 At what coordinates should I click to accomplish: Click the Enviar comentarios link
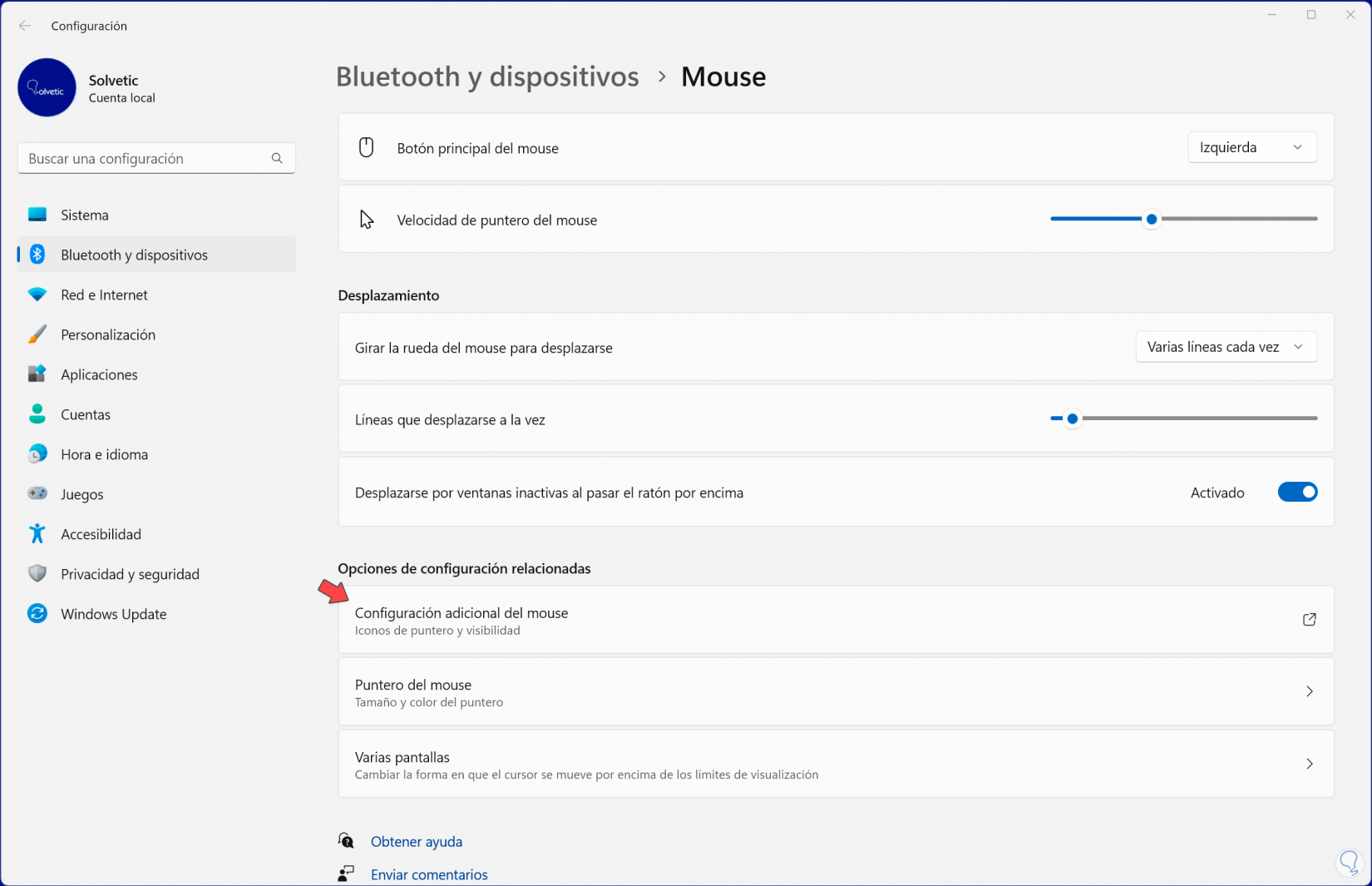click(429, 874)
